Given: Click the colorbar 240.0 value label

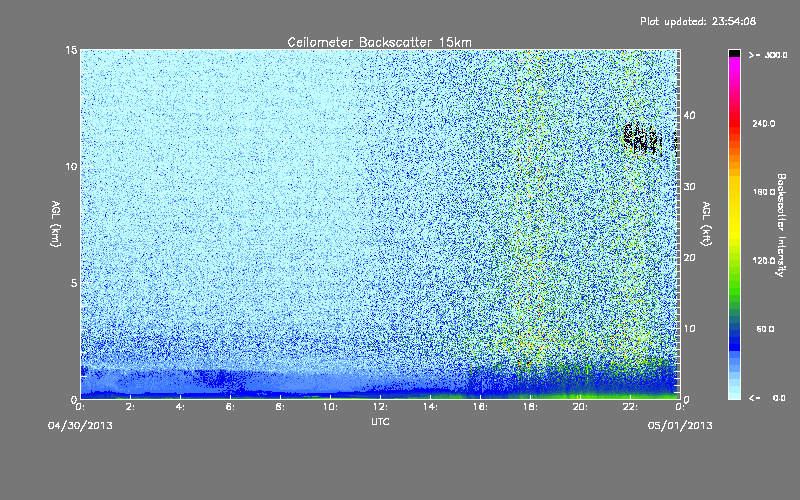Looking at the screenshot, I should pyautogui.click(x=764, y=123).
